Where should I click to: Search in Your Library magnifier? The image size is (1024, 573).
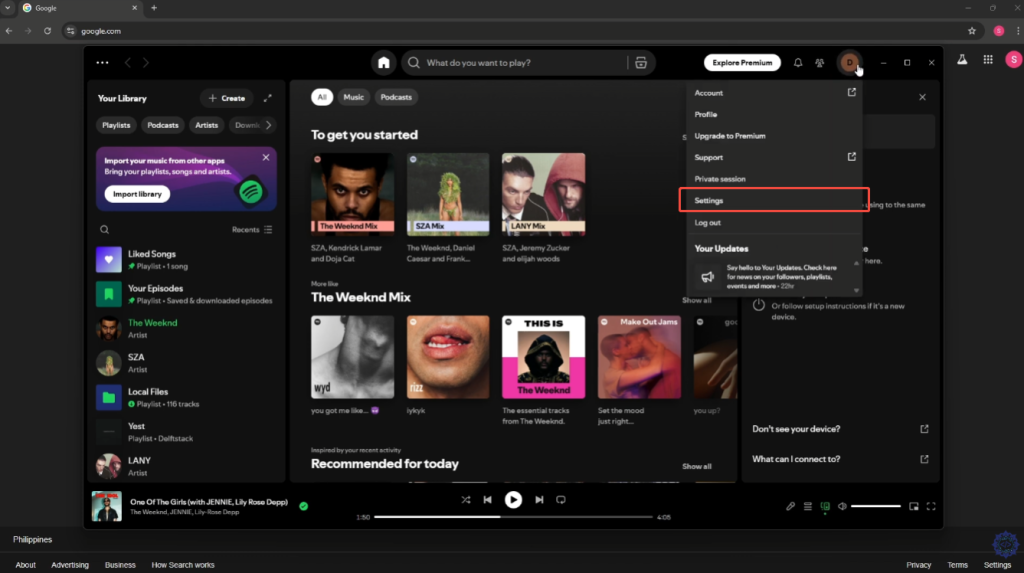click(x=104, y=229)
